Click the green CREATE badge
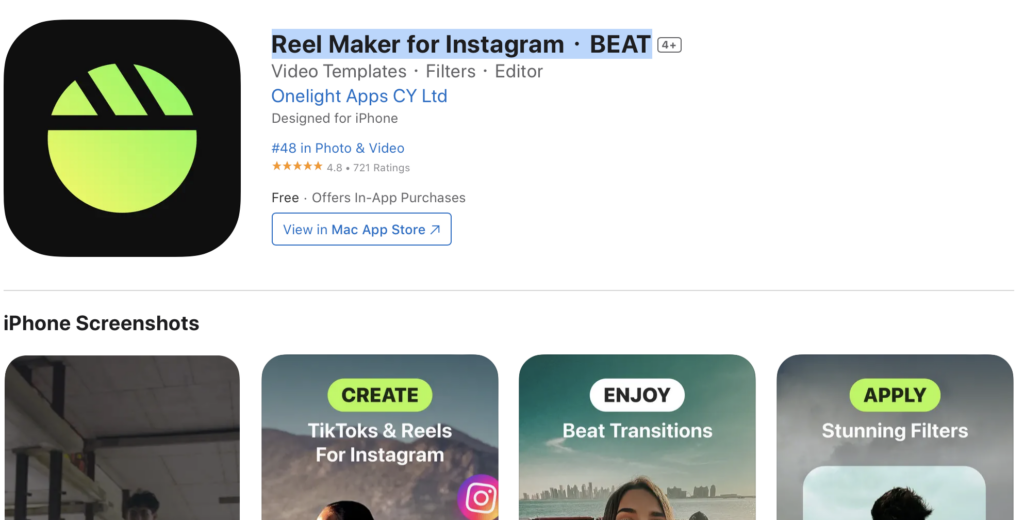The height and width of the screenshot is (520, 1024). pos(380,395)
